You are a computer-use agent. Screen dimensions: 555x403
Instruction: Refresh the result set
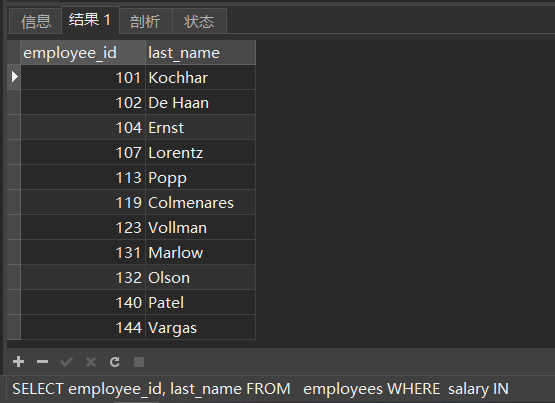(x=115, y=362)
